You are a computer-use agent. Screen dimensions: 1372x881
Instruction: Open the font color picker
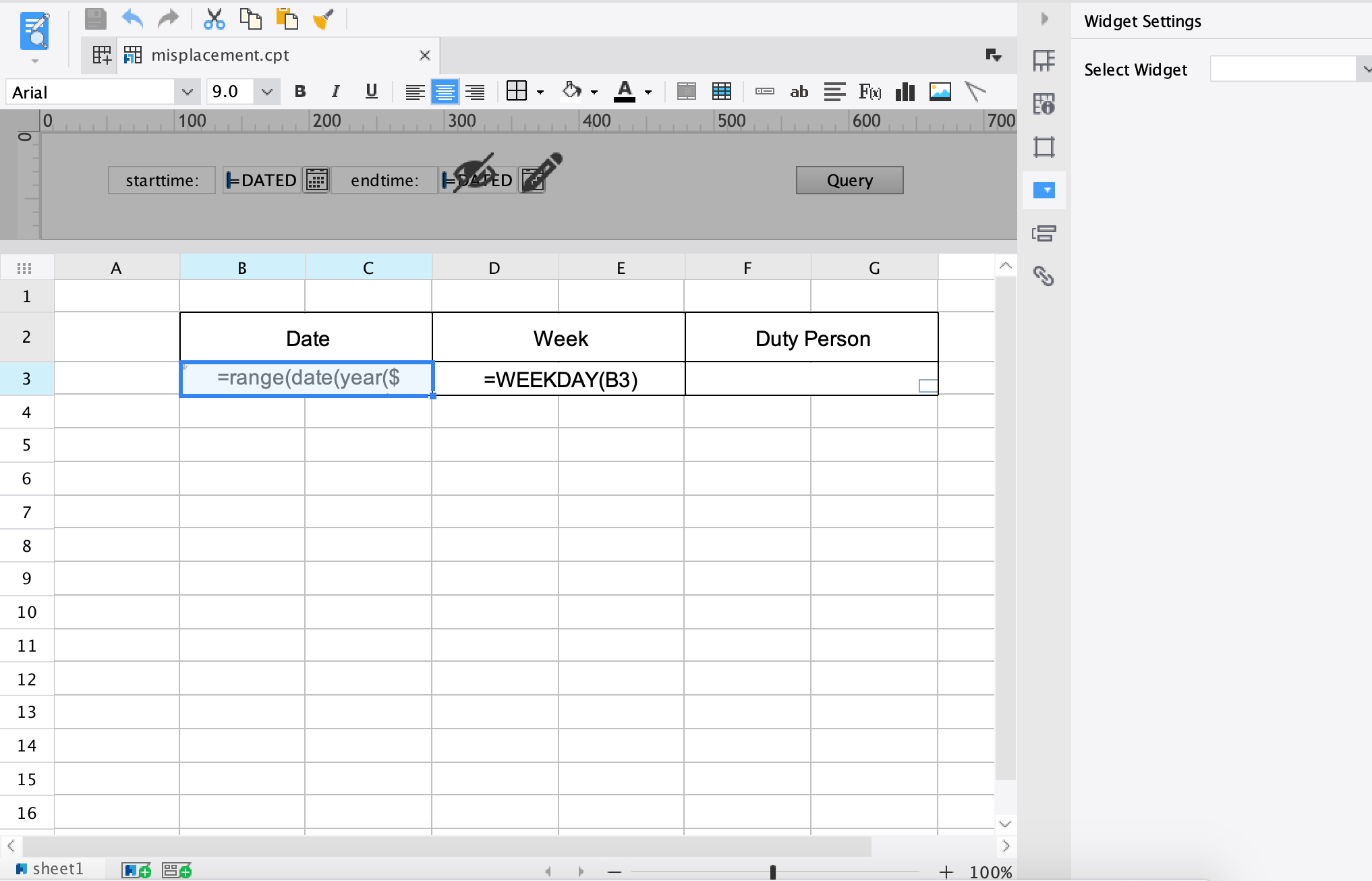coord(648,92)
